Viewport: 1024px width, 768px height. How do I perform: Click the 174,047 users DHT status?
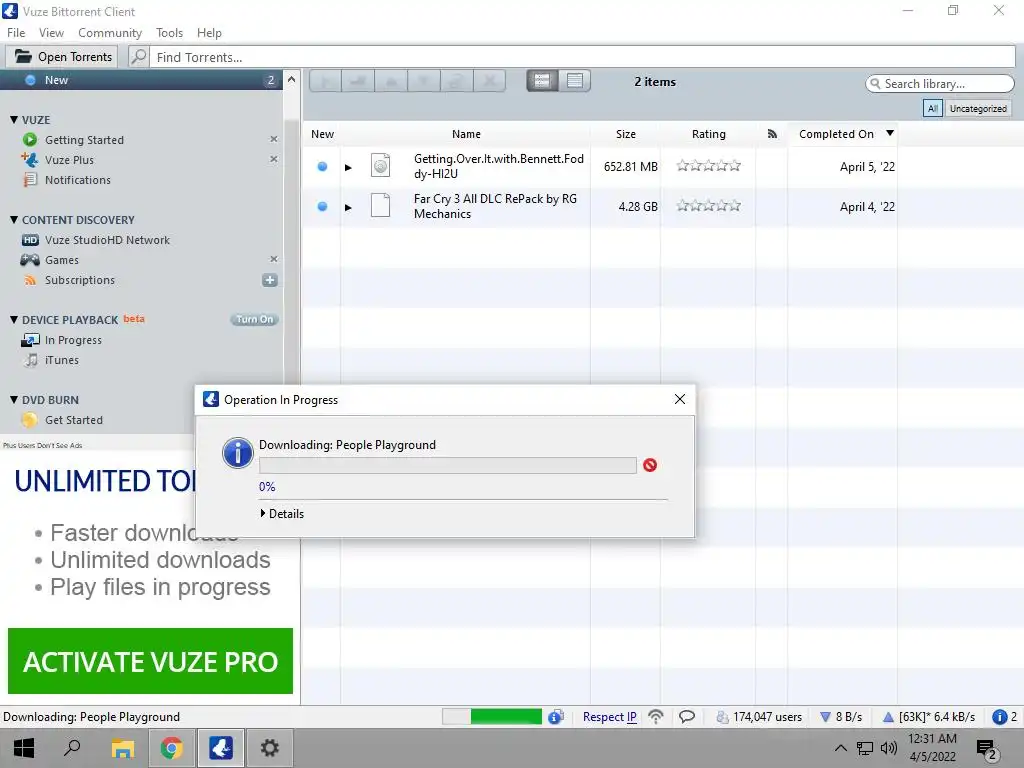point(759,716)
